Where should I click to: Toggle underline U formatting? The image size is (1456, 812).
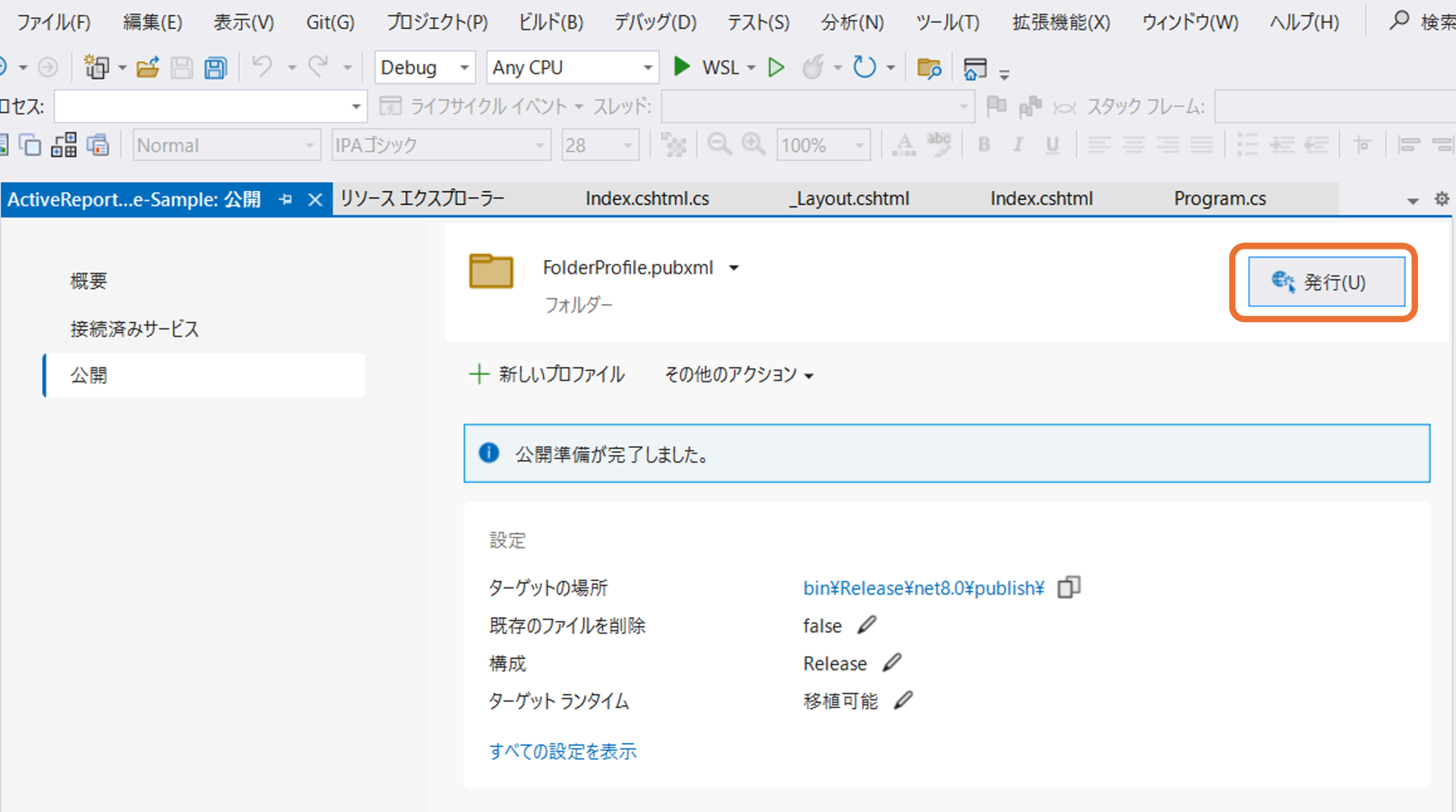pyautogui.click(x=1053, y=144)
